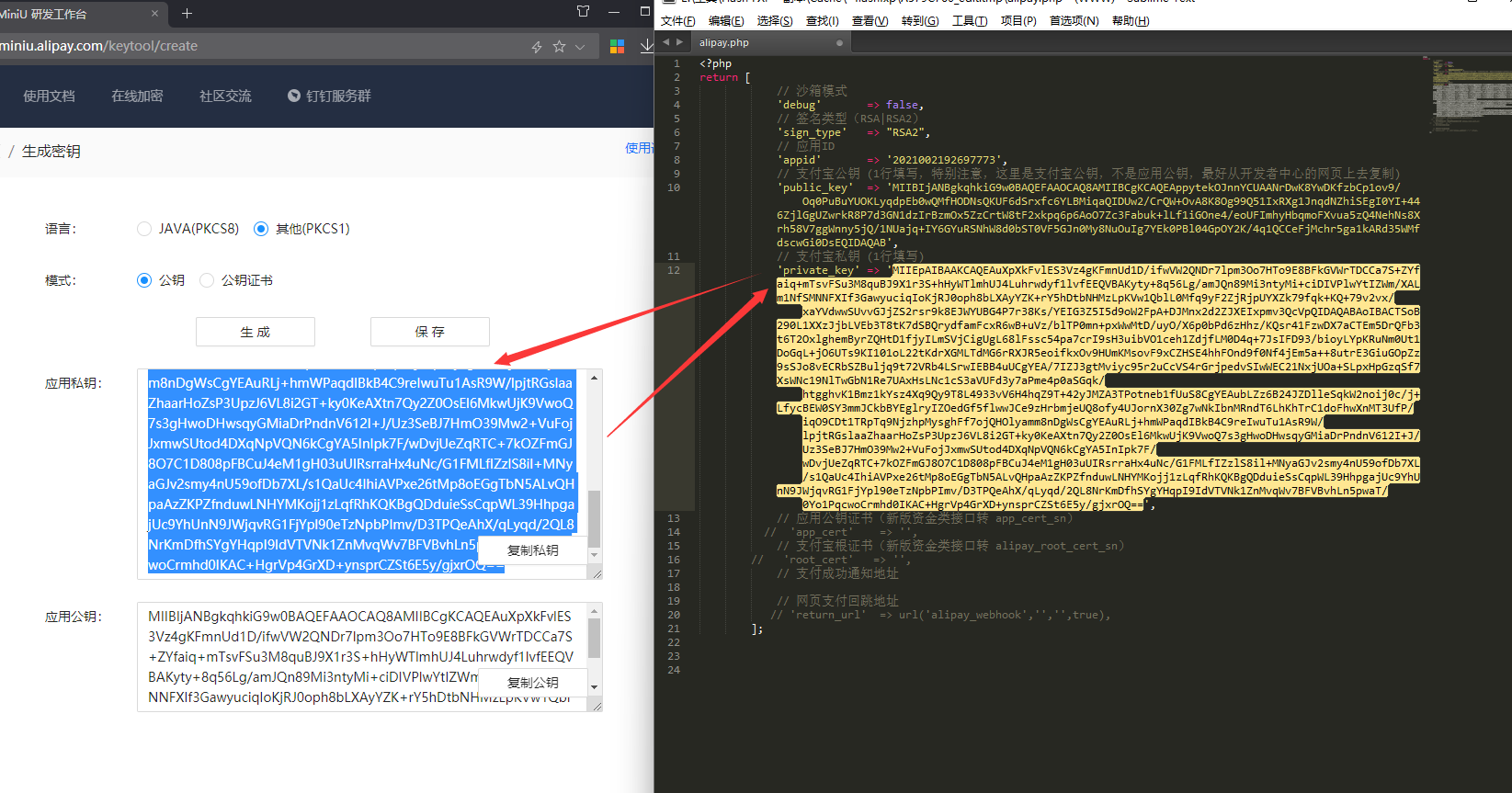The height and width of the screenshot is (793, 1512).
Task: Click the 'appid' value '2021002192697773'
Action: click(947, 160)
